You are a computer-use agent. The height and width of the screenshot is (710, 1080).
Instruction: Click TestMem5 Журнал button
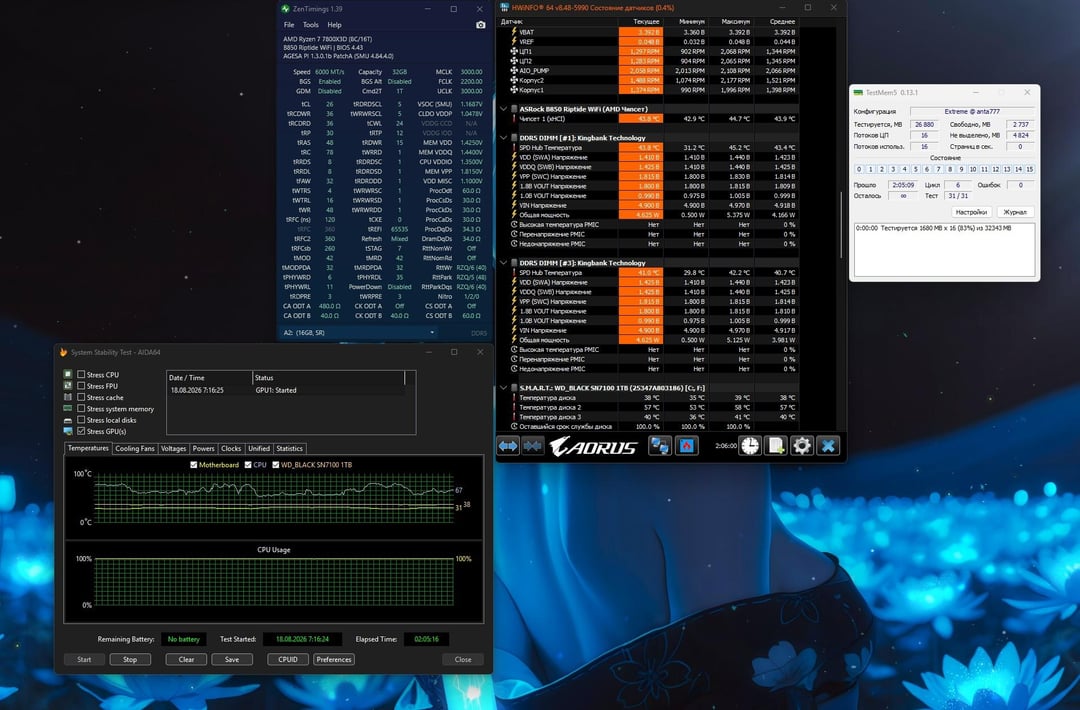point(1015,212)
